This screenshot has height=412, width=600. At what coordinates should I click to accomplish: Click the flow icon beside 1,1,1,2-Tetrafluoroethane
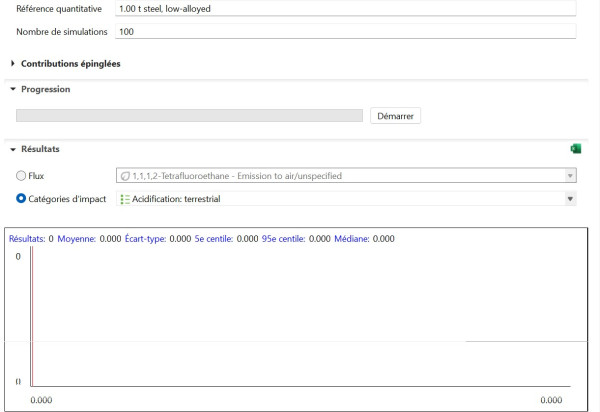[125, 176]
